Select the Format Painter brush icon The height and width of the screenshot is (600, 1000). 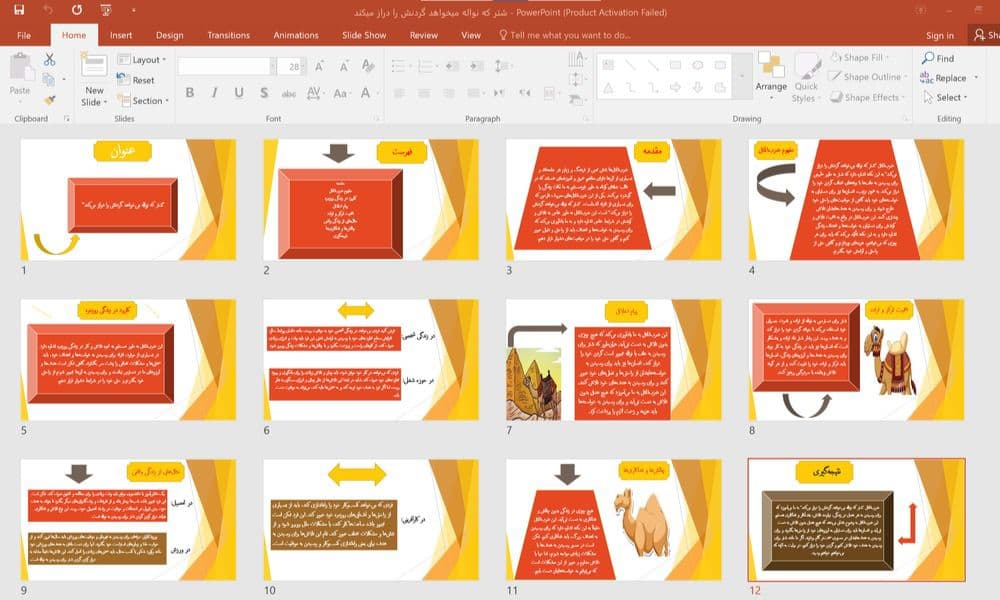pyautogui.click(x=49, y=100)
